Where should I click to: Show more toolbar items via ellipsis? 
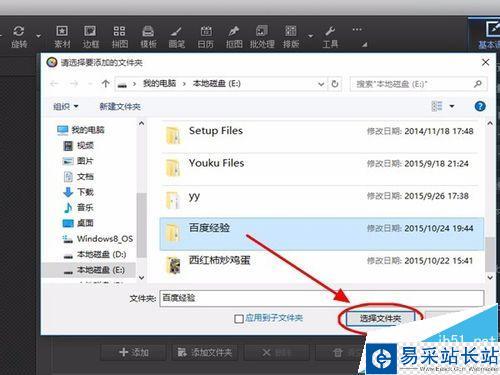point(357,30)
